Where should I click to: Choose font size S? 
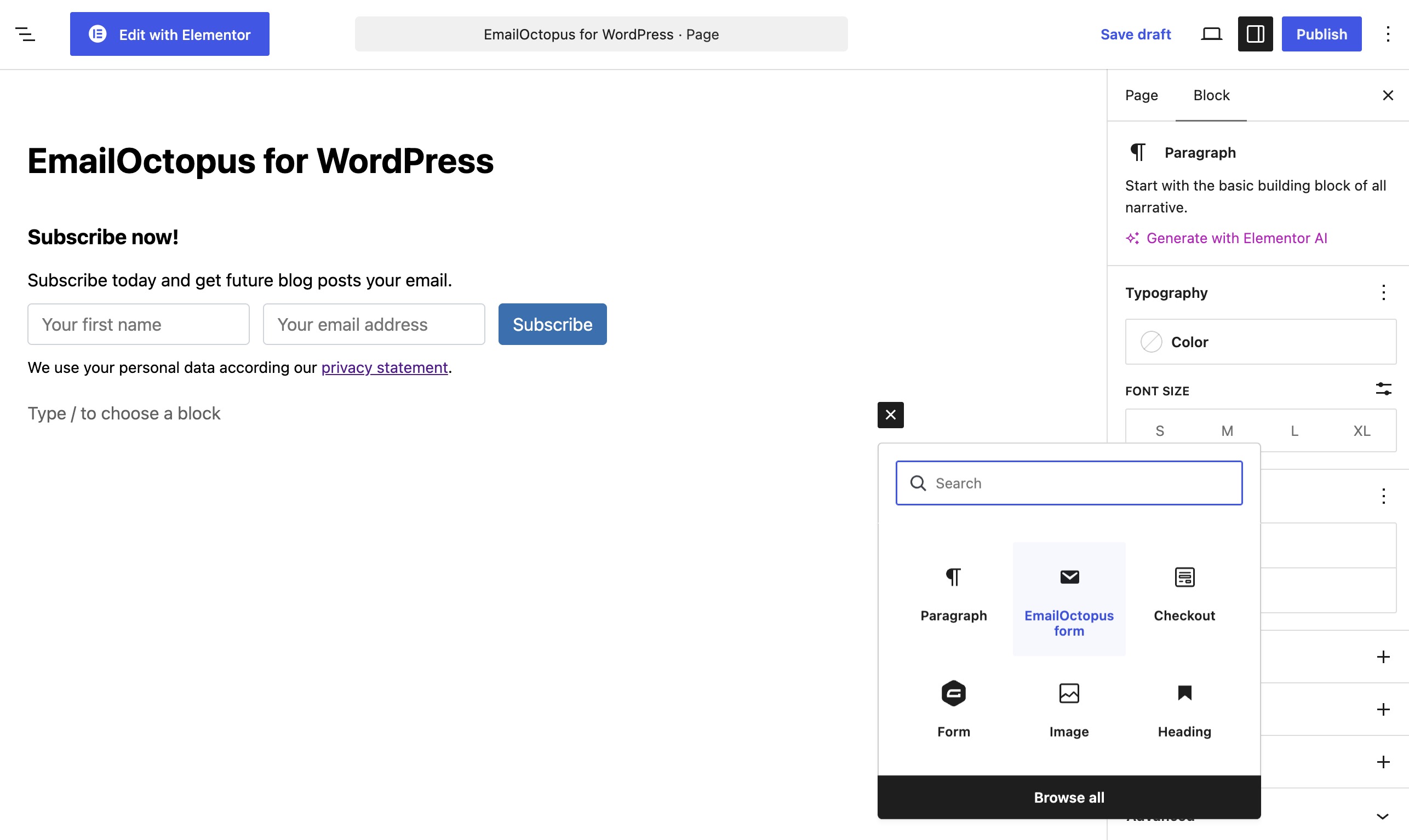click(1159, 431)
